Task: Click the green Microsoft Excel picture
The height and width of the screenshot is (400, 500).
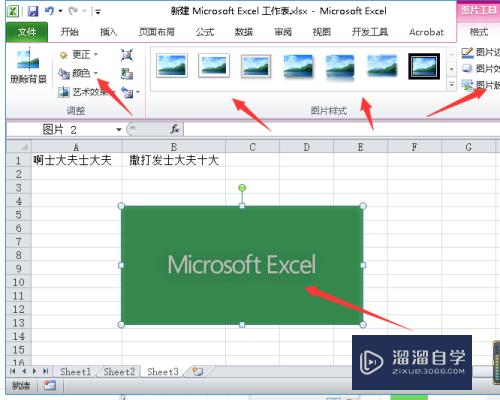Action: tap(242, 265)
